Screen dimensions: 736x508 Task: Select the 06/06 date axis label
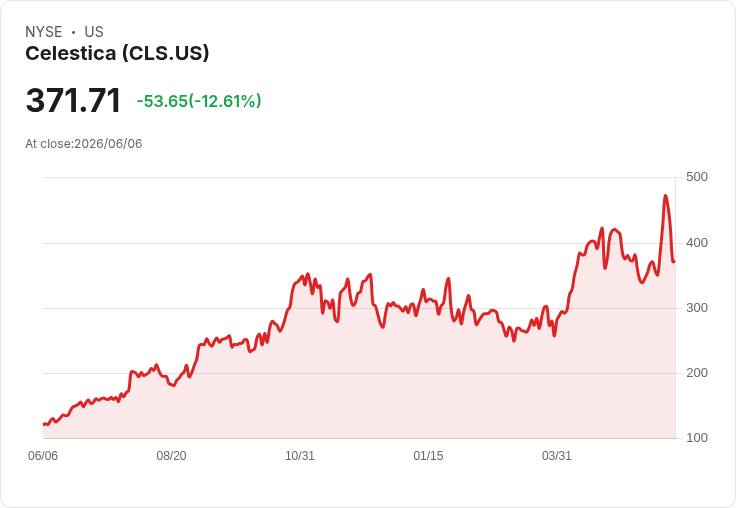(43, 456)
